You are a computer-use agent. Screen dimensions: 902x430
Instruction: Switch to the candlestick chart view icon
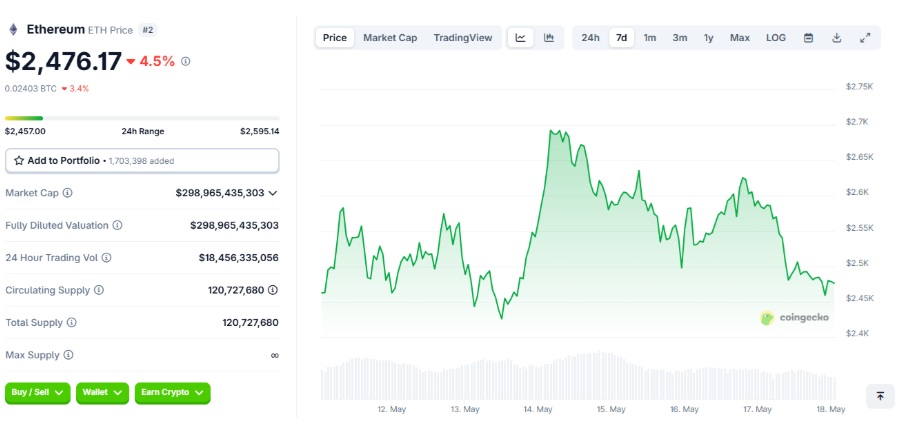tap(549, 38)
